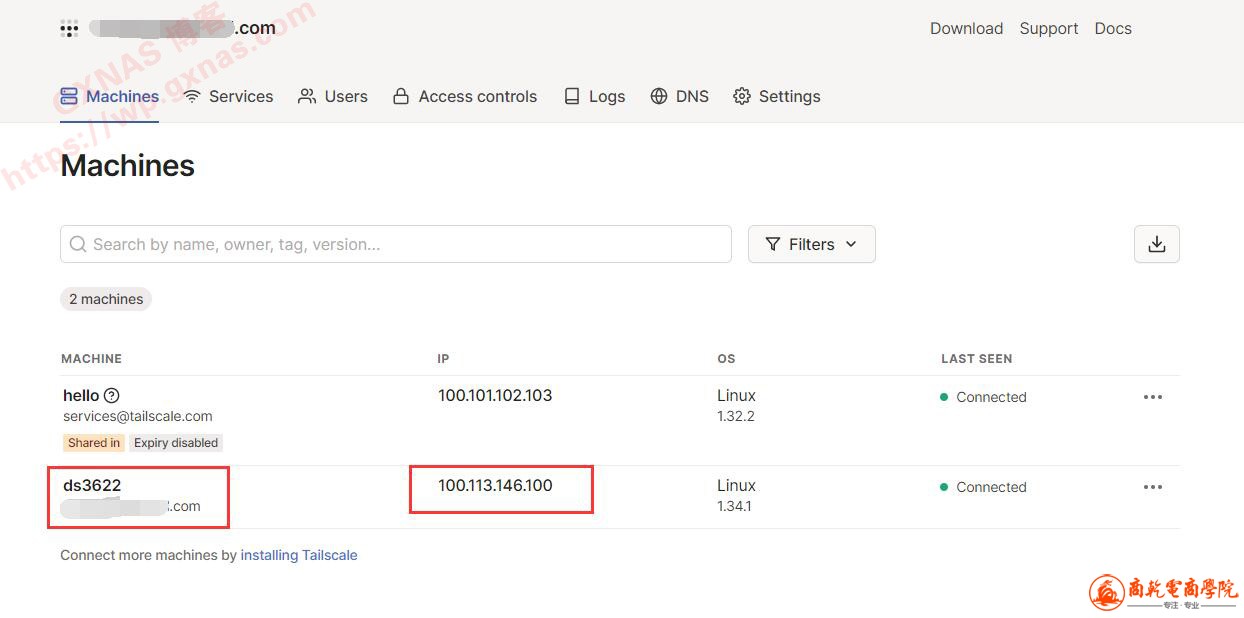This screenshot has height=618, width=1244.
Task: Open the ds3622 machine name
Action: [x=92, y=485]
